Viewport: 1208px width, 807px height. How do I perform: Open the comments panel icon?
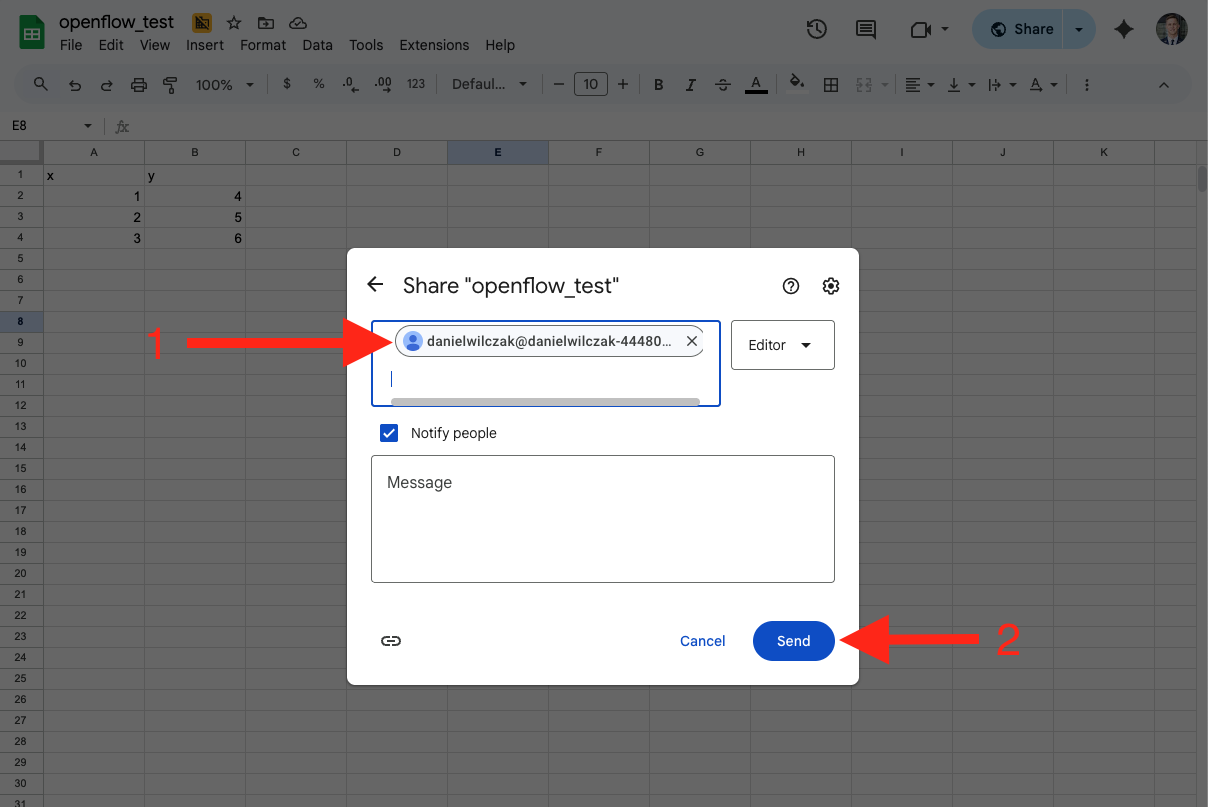pos(867,30)
